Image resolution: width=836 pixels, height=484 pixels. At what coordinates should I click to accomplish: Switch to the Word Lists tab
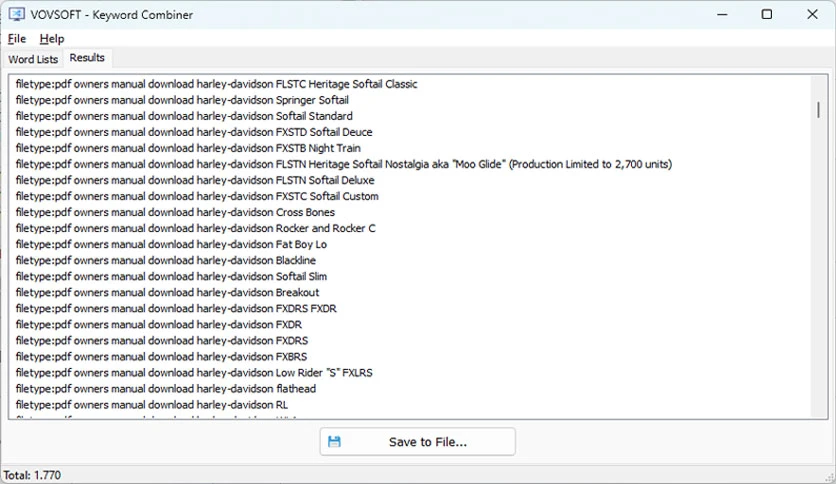(x=33, y=59)
